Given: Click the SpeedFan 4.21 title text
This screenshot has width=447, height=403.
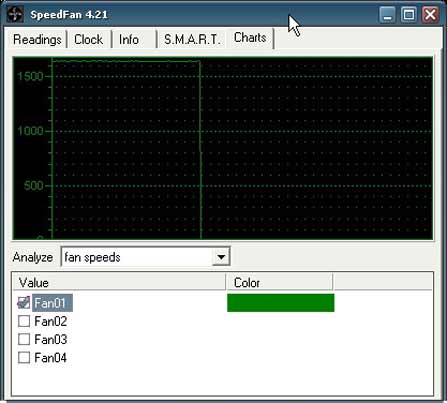Looking at the screenshot, I should [x=69, y=15].
